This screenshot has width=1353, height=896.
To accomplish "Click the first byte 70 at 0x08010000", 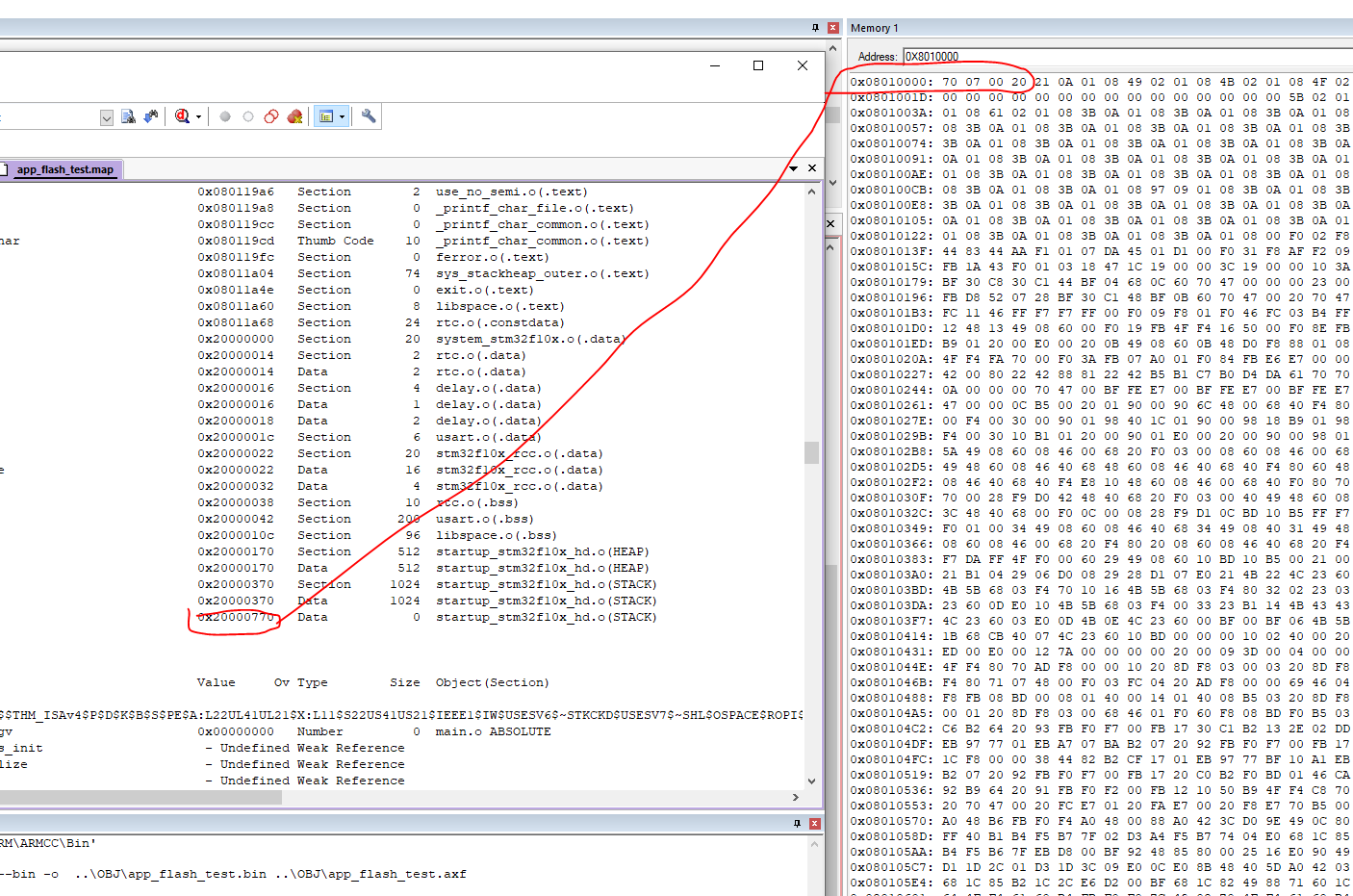I will click(x=950, y=82).
